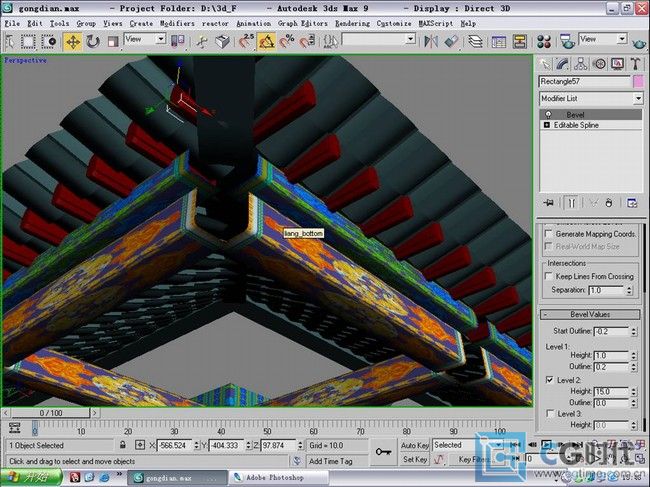Toggle the Bevel modifier lightbulb
650x487 pixels.
click(548, 114)
